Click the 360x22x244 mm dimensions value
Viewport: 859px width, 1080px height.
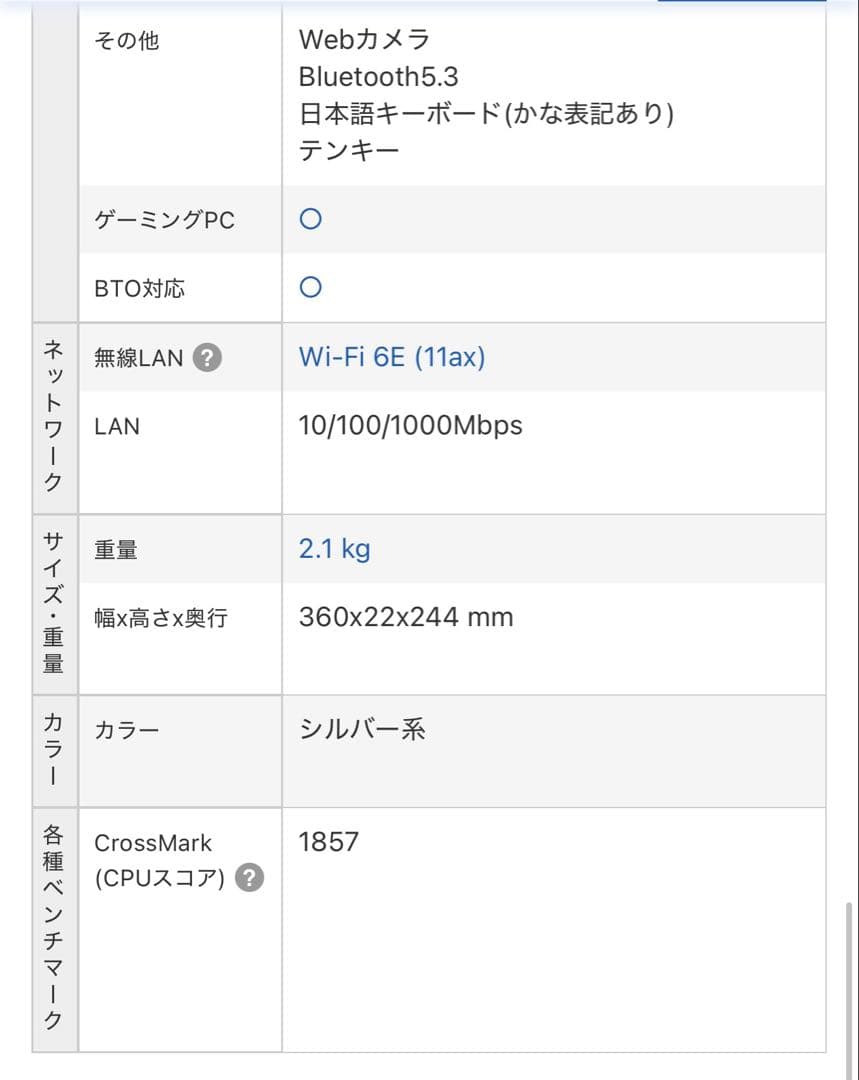(406, 617)
